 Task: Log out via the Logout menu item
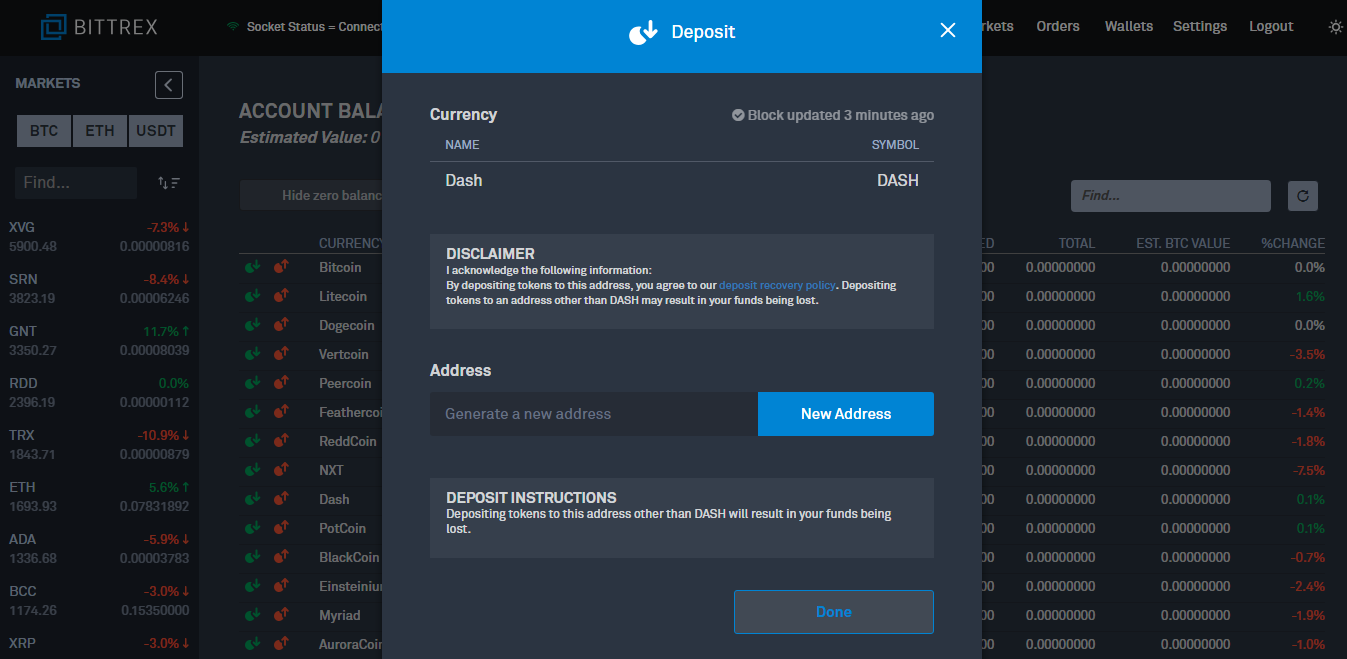coord(1271,27)
